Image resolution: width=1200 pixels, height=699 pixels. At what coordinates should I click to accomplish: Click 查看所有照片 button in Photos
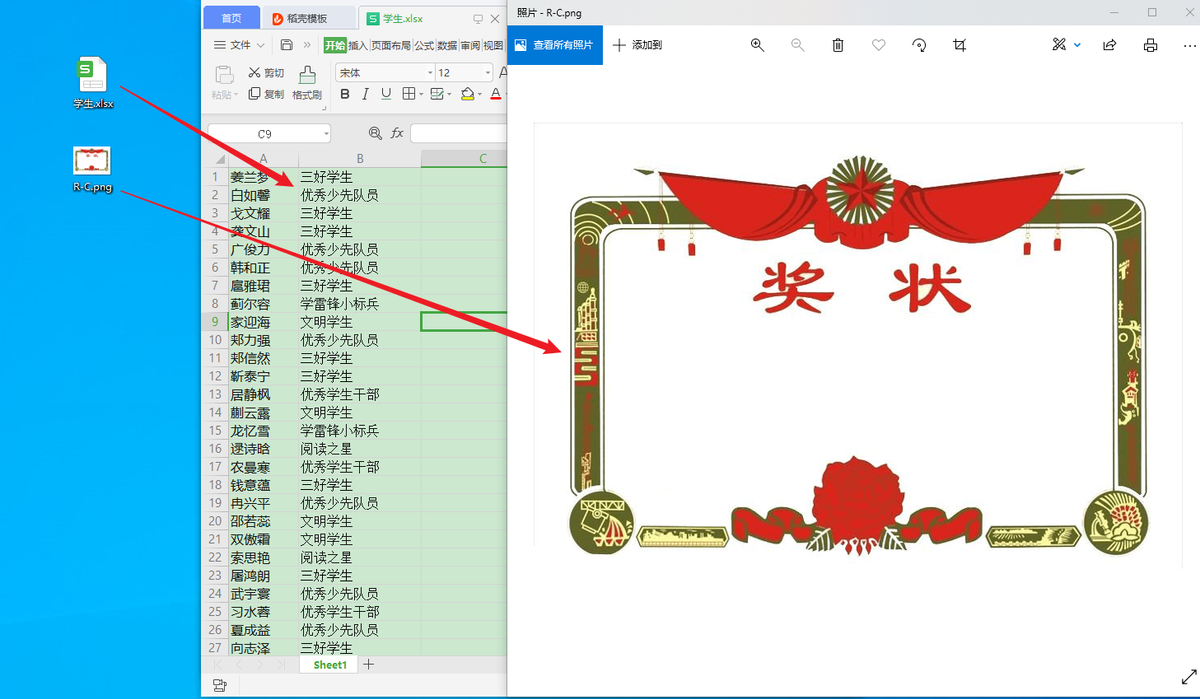[554, 45]
